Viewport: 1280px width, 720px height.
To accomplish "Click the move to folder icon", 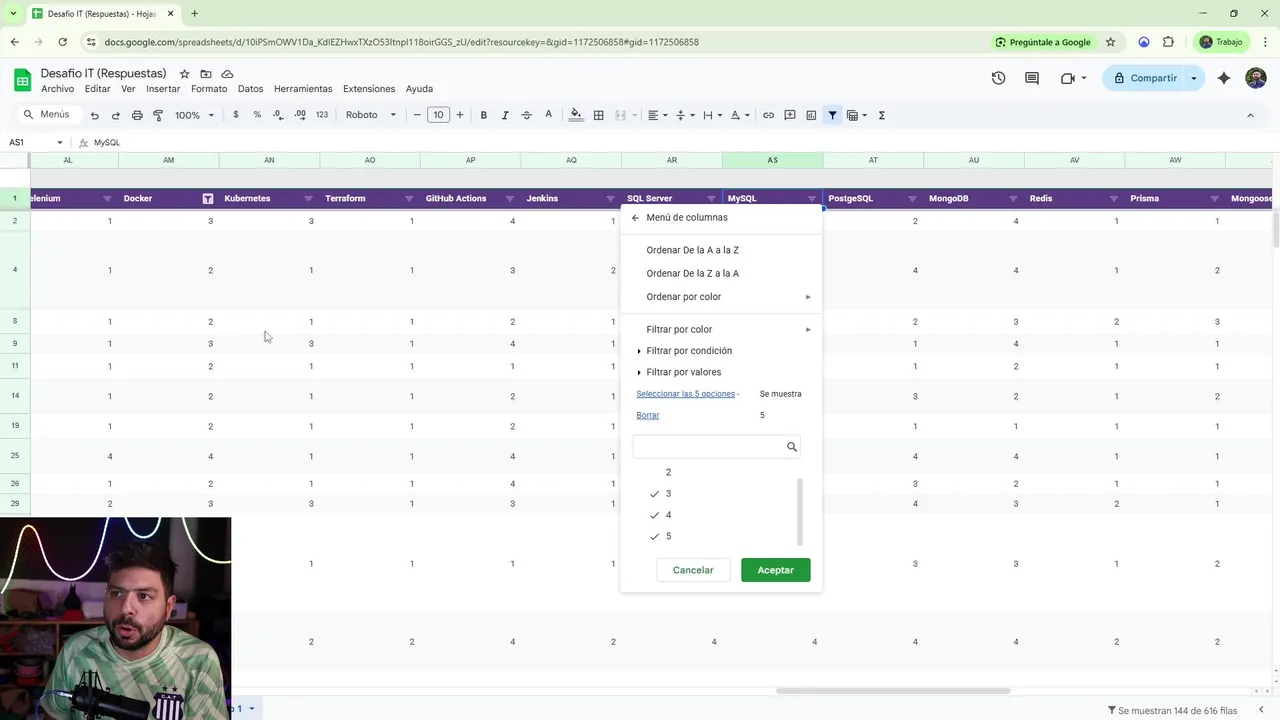I will click(206, 74).
